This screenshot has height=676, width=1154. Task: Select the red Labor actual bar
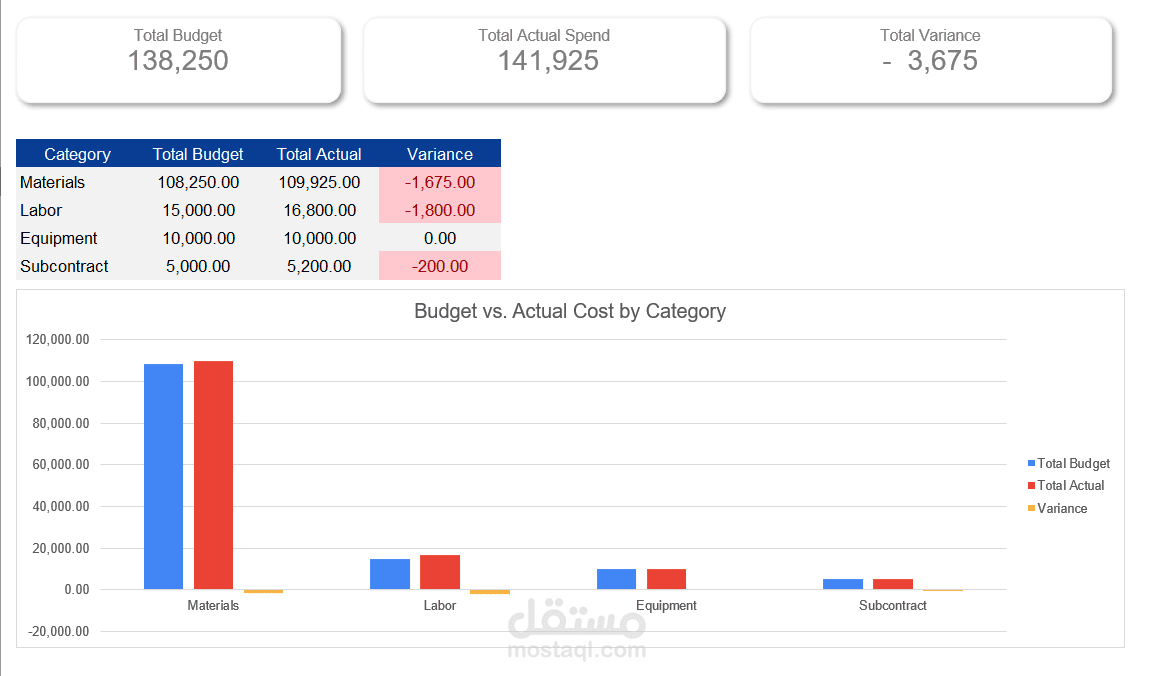coord(440,572)
